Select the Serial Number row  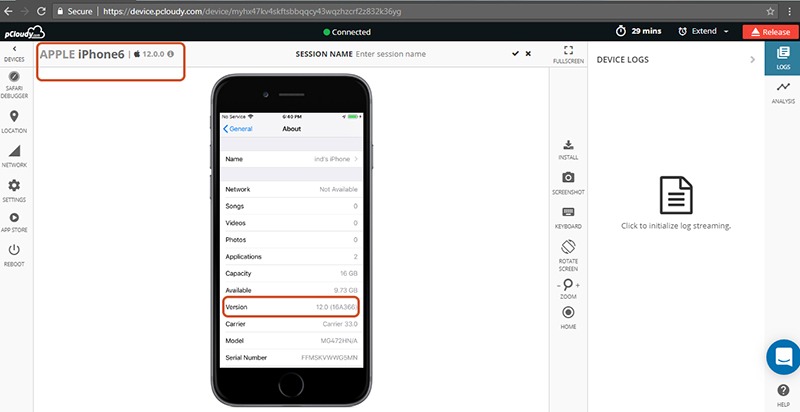(x=291, y=357)
